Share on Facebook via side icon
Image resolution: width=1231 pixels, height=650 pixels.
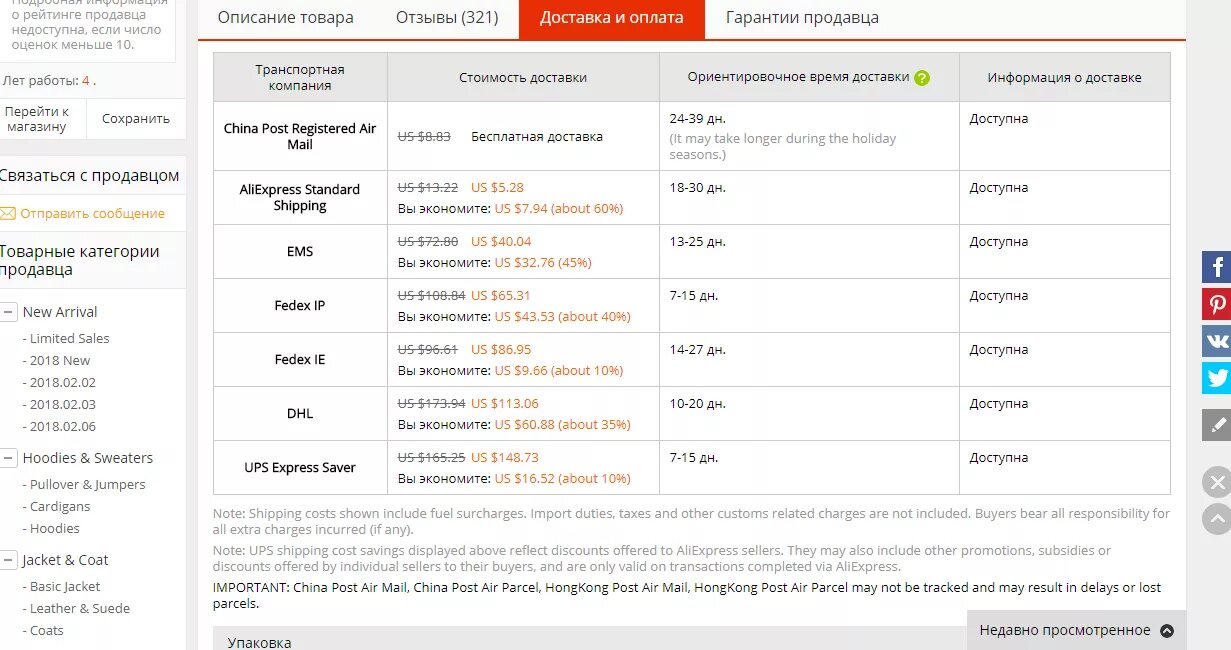pos(1216,267)
